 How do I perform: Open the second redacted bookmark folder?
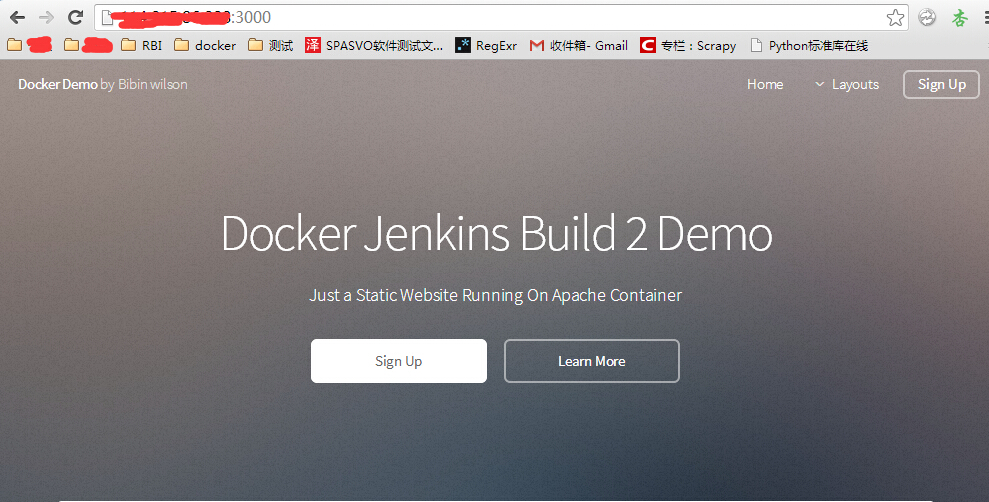click(88, 45)
